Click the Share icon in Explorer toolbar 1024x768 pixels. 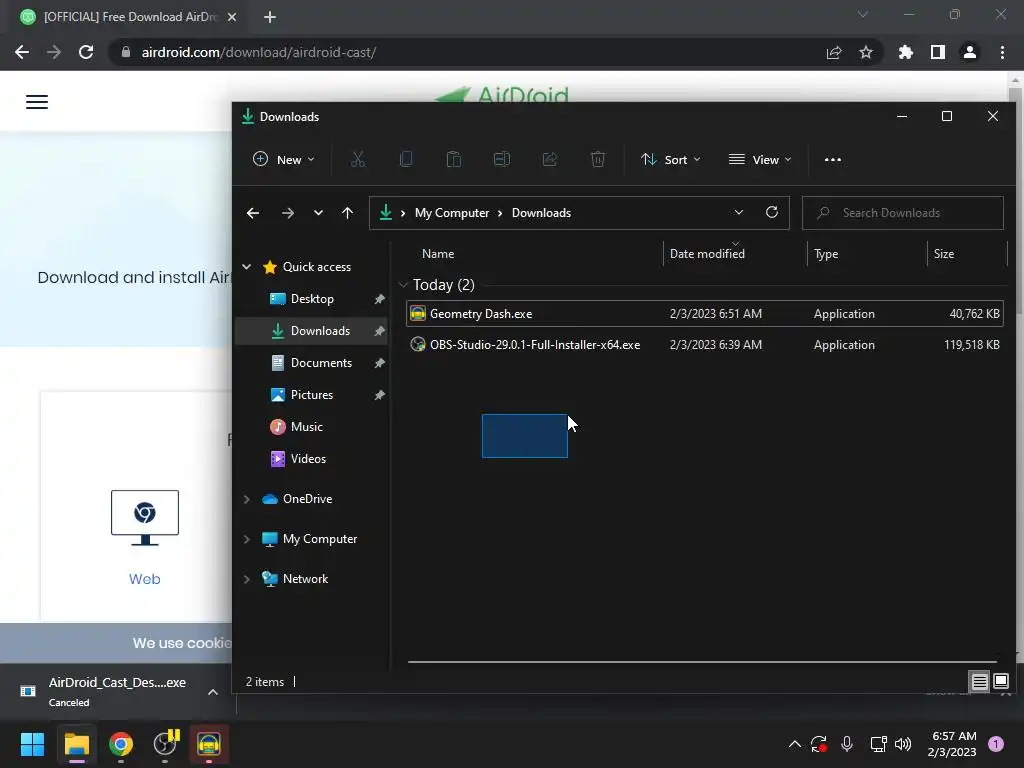point(550,159)
